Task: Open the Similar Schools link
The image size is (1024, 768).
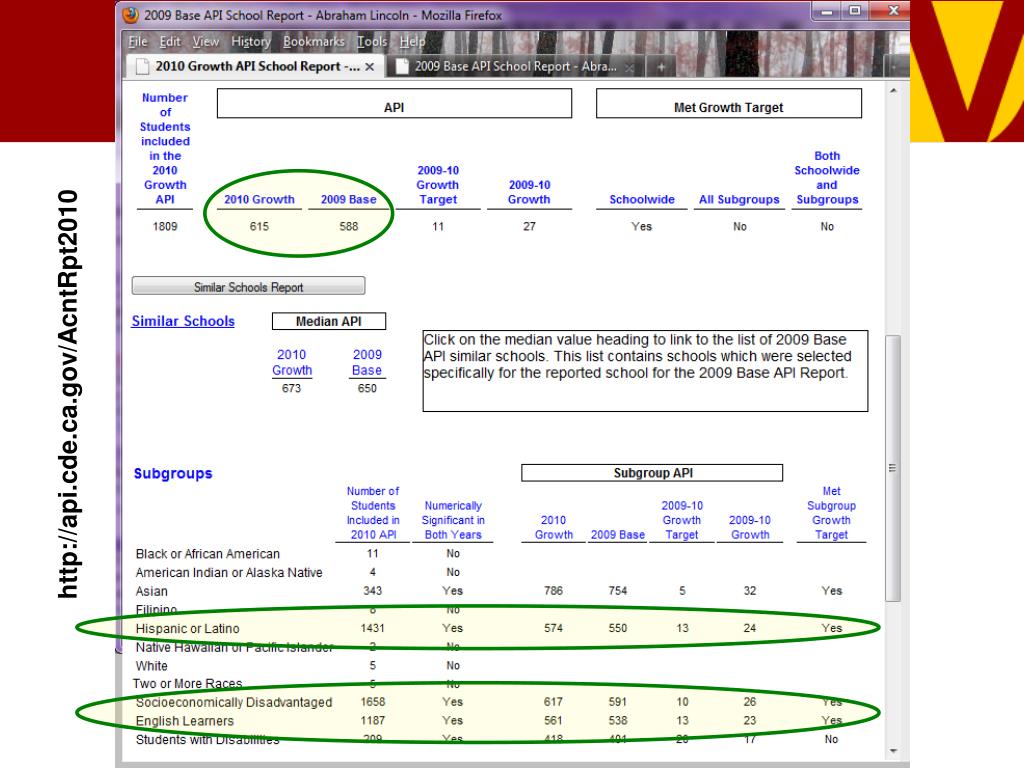Action: coord(183,321)
